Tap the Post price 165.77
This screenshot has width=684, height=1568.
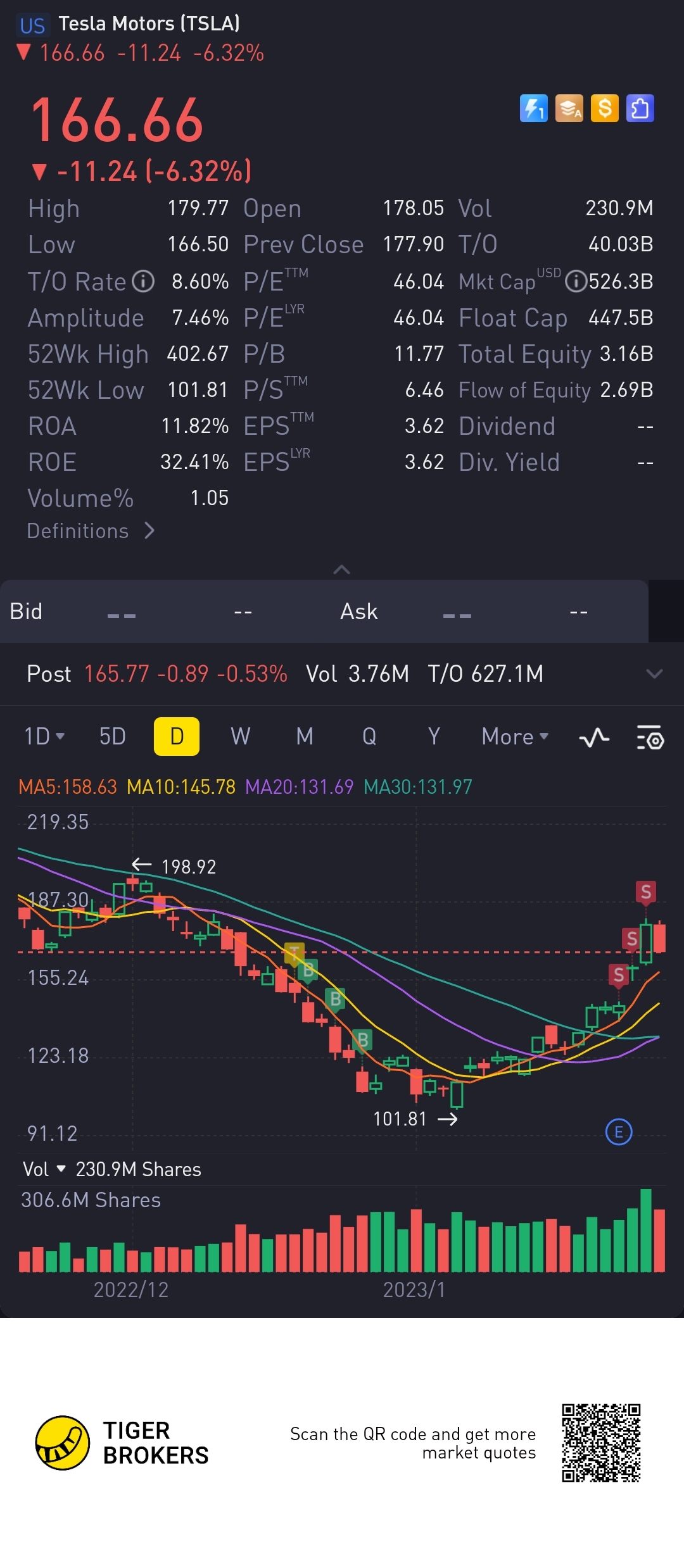tap(117, 674)
